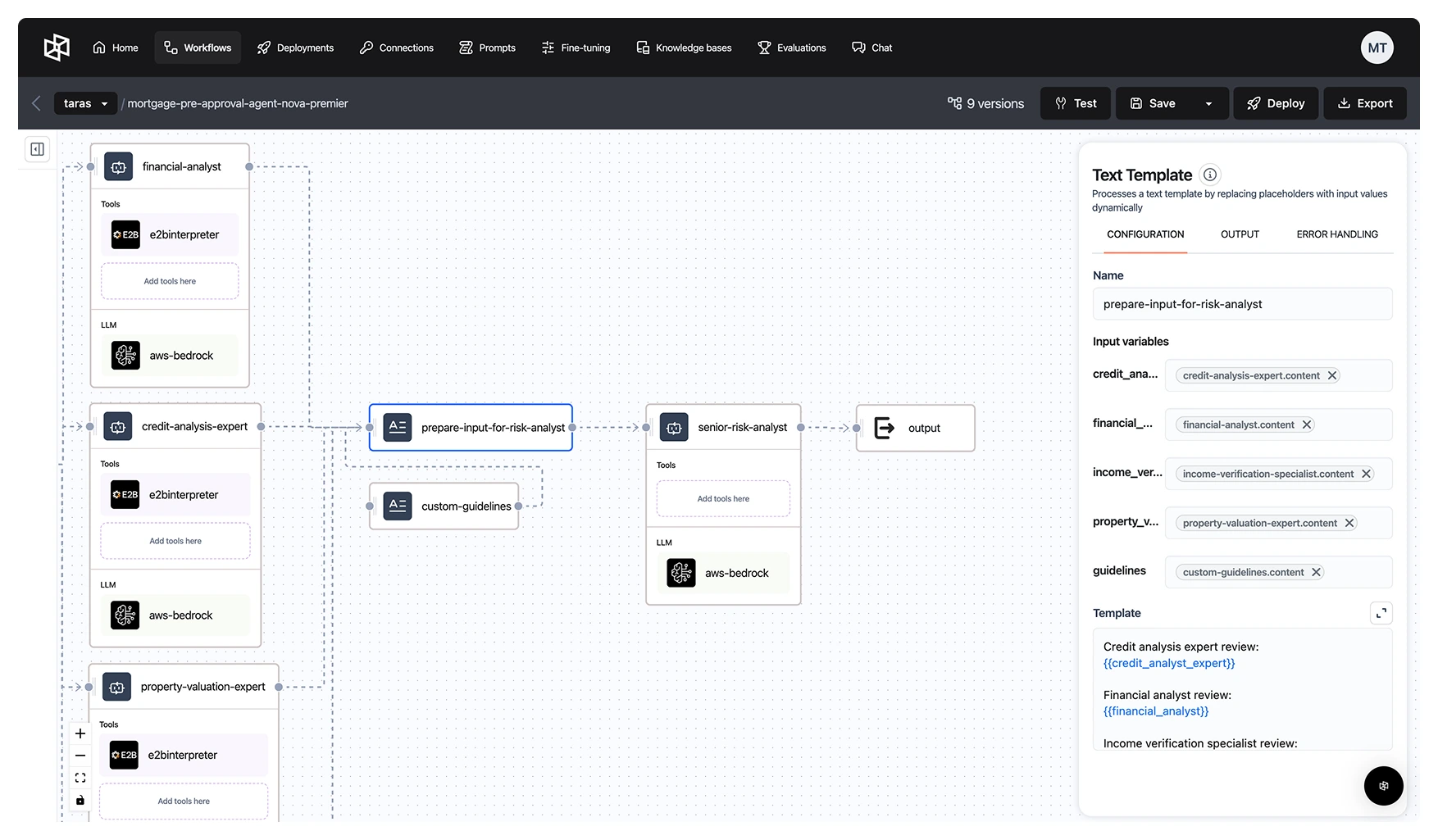Toggle the left sidebar panel icon
The height and width of the screenshot is (840, 1438).
38,148
